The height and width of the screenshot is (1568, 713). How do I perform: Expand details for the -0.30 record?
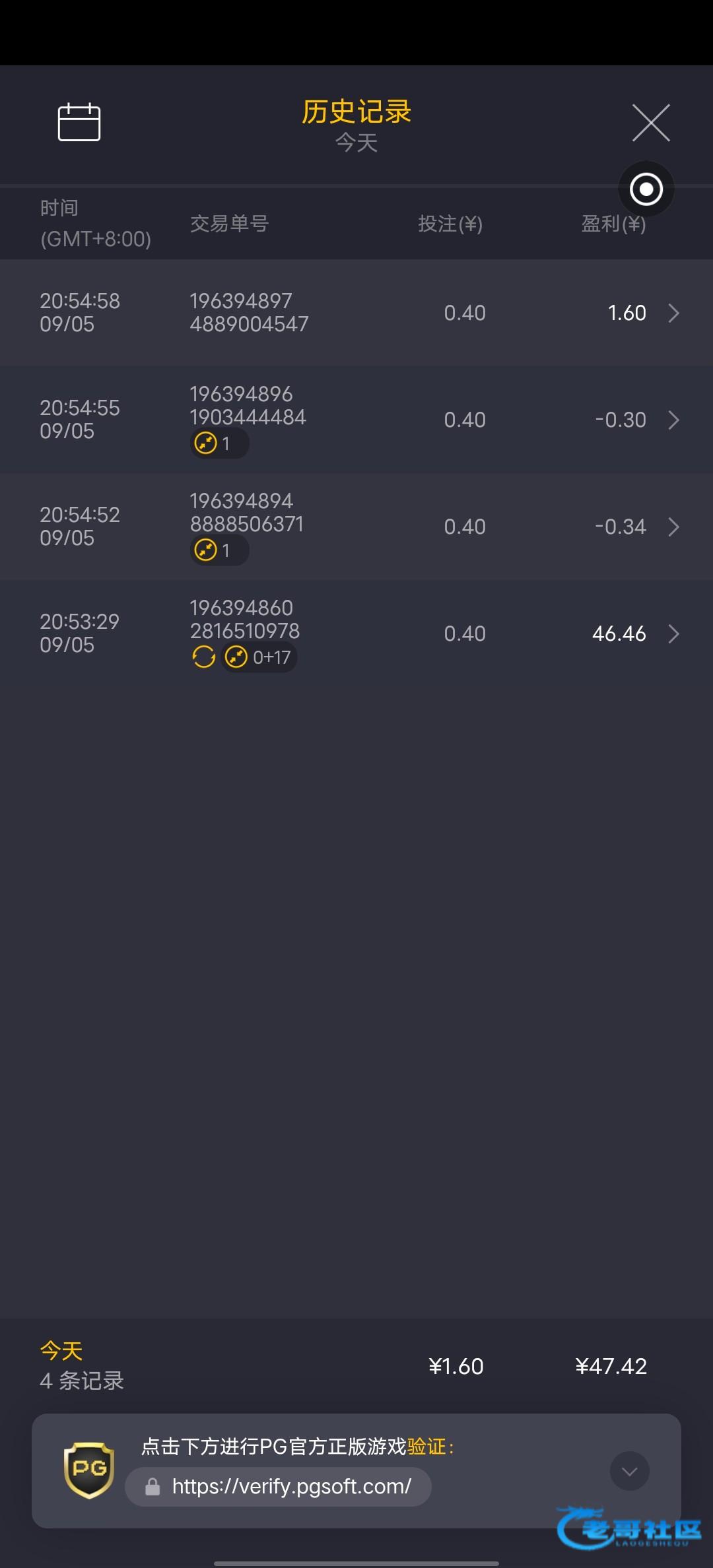[673, 420]
